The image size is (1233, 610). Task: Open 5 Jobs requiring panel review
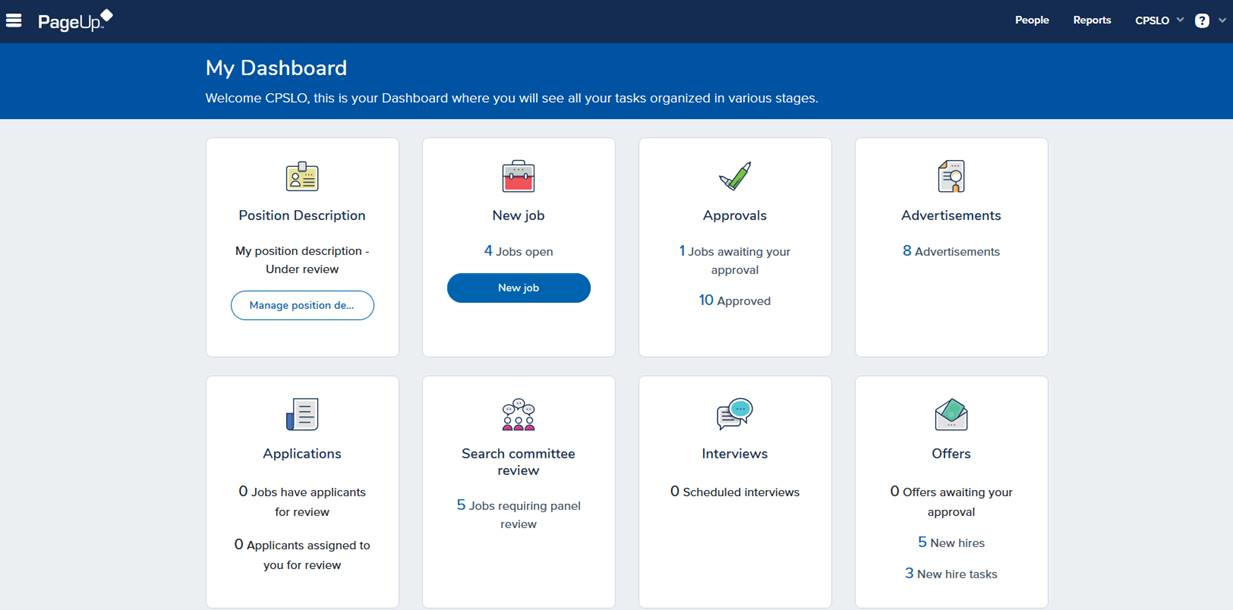coord(518,514)
